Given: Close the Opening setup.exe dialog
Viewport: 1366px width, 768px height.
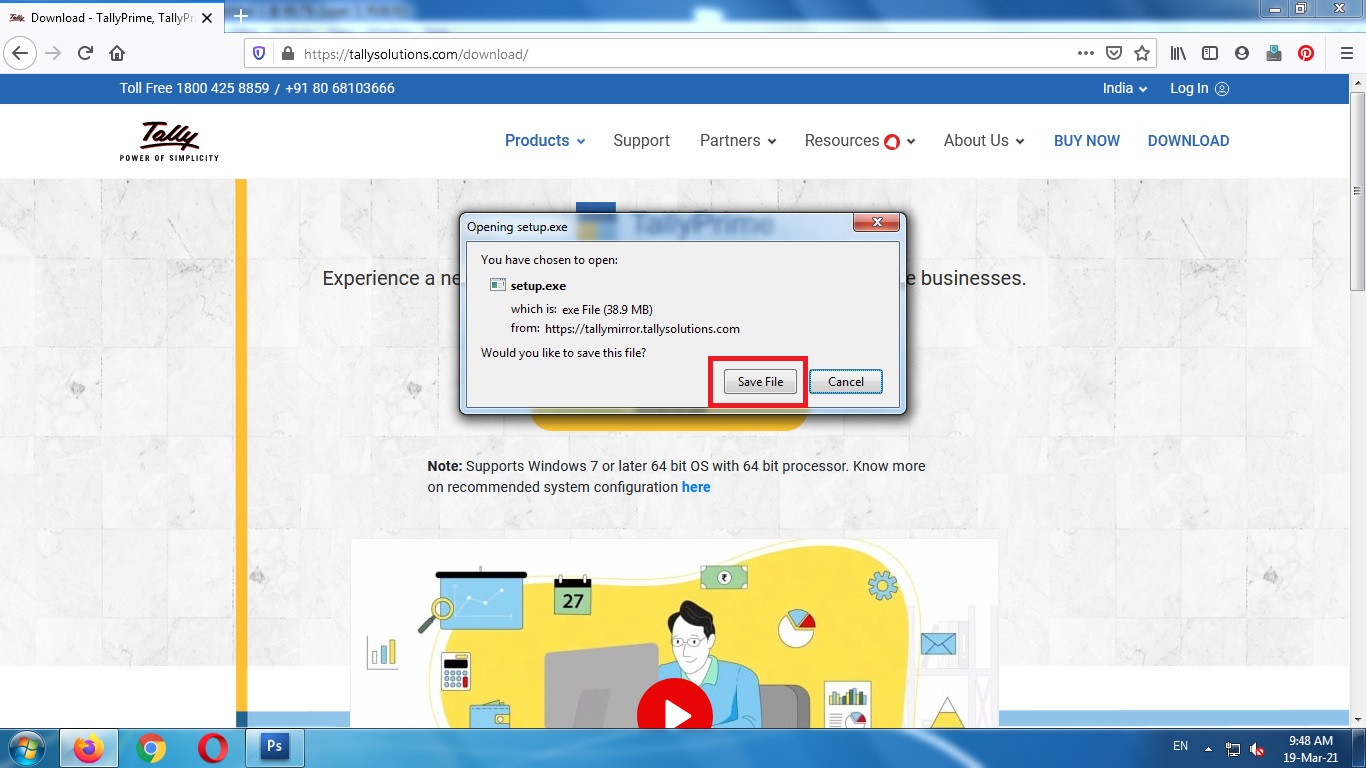Looking at the screenshot, I should [x=877, y=222].
